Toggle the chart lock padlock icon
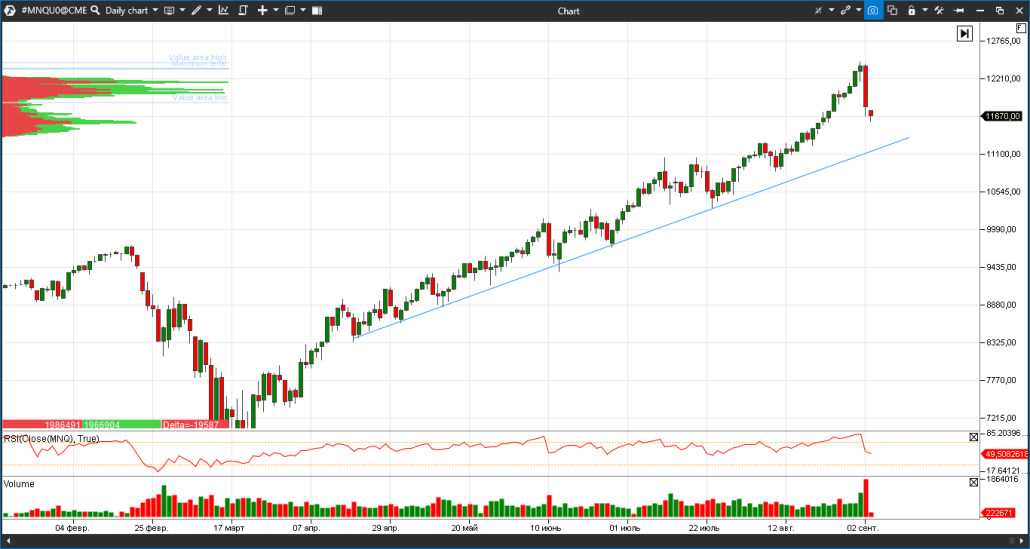Screen dimensions: 1030x549 click(910, 10)
